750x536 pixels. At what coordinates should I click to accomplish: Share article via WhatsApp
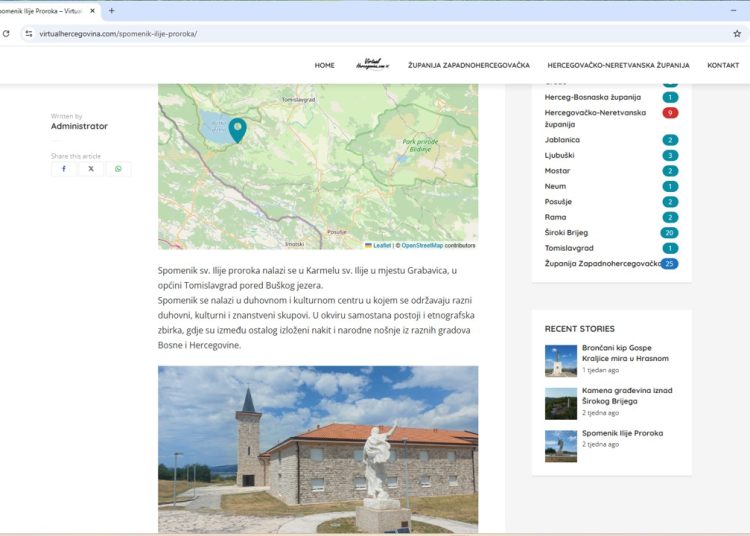pos(118,169)
